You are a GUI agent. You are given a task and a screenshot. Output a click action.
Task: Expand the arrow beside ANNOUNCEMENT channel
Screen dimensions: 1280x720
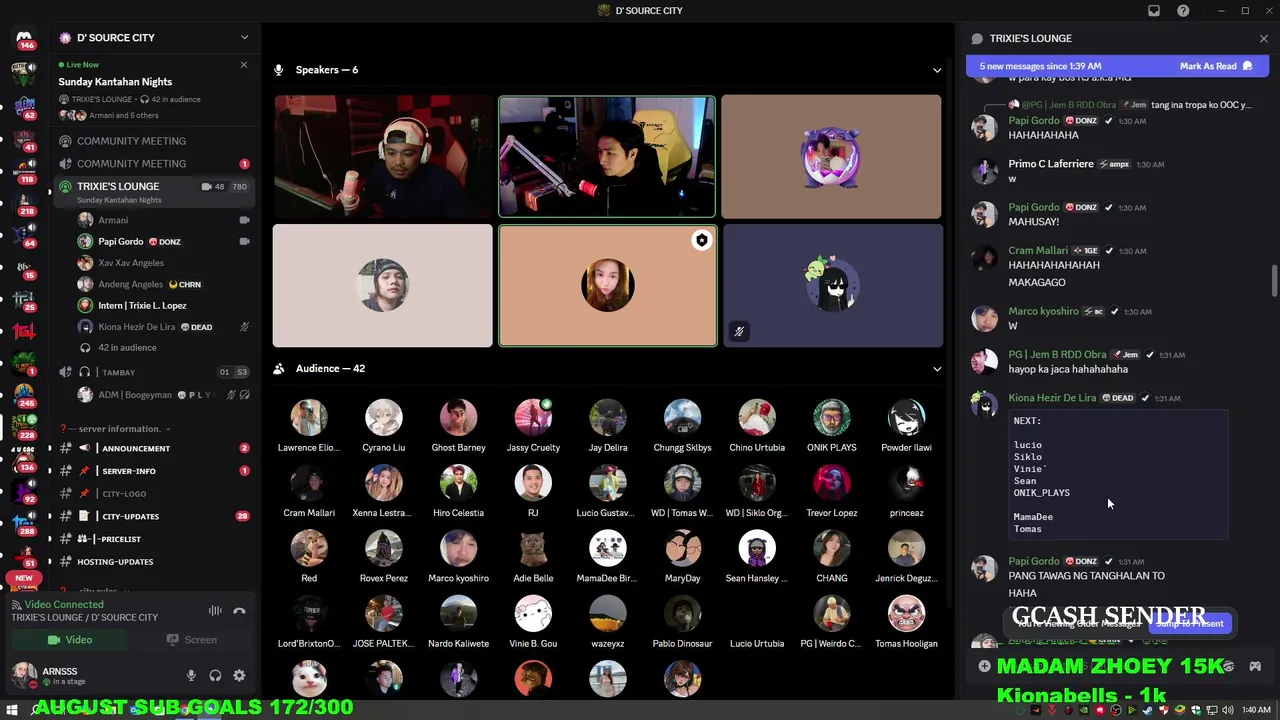coord(50,448)
